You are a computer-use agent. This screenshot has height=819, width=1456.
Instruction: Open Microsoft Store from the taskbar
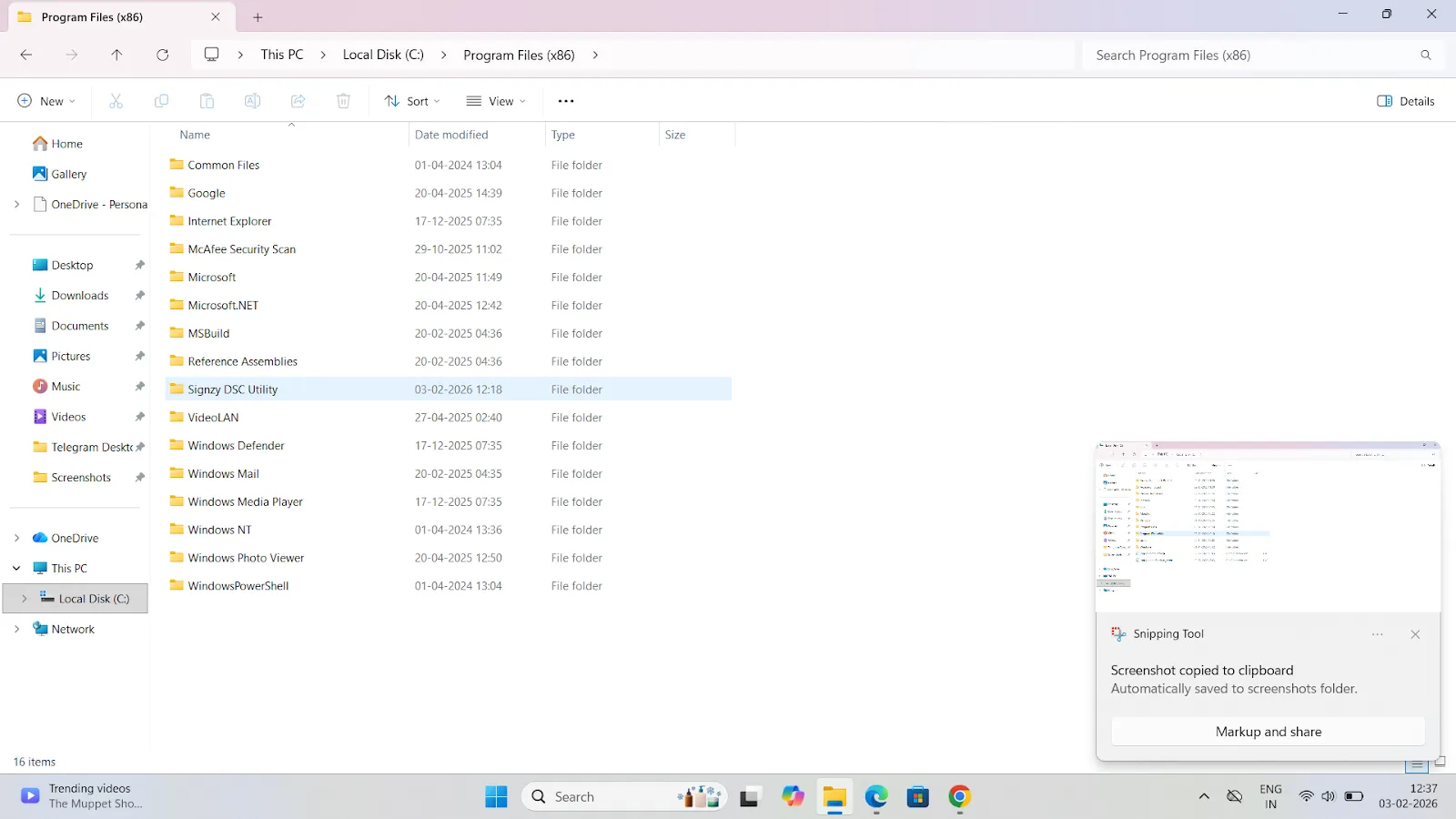[917, 797]
